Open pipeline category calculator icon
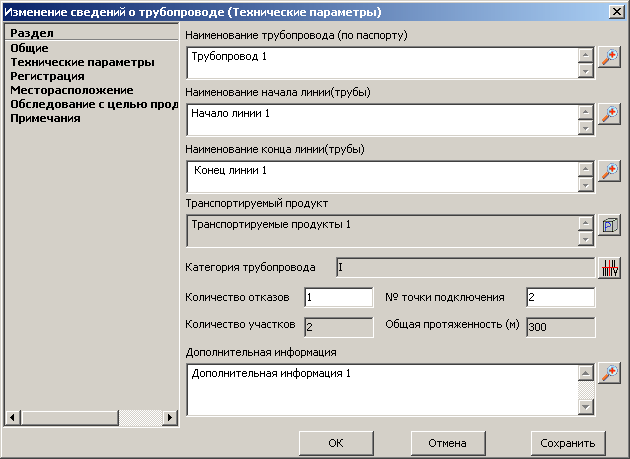 [609, 268]
